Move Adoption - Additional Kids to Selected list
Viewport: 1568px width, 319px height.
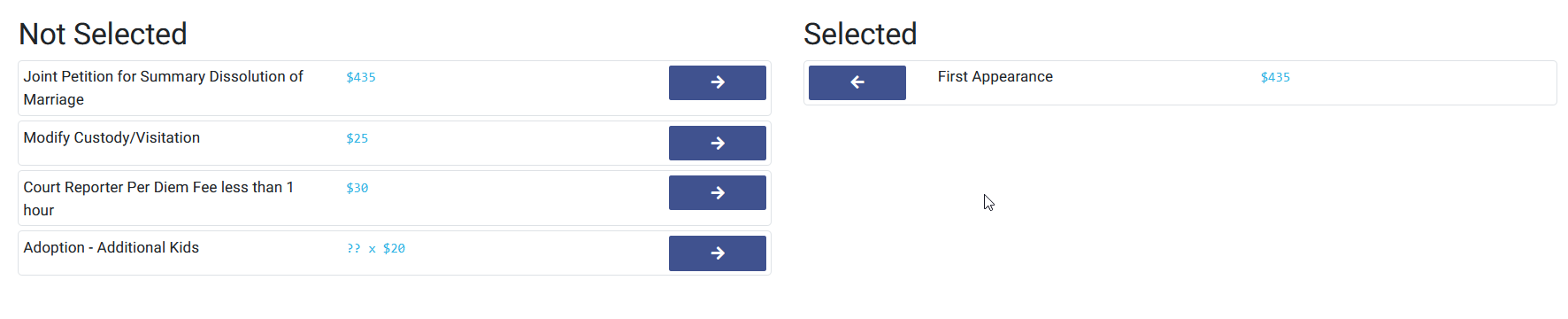pyautogui.click(x=717, y=253)
